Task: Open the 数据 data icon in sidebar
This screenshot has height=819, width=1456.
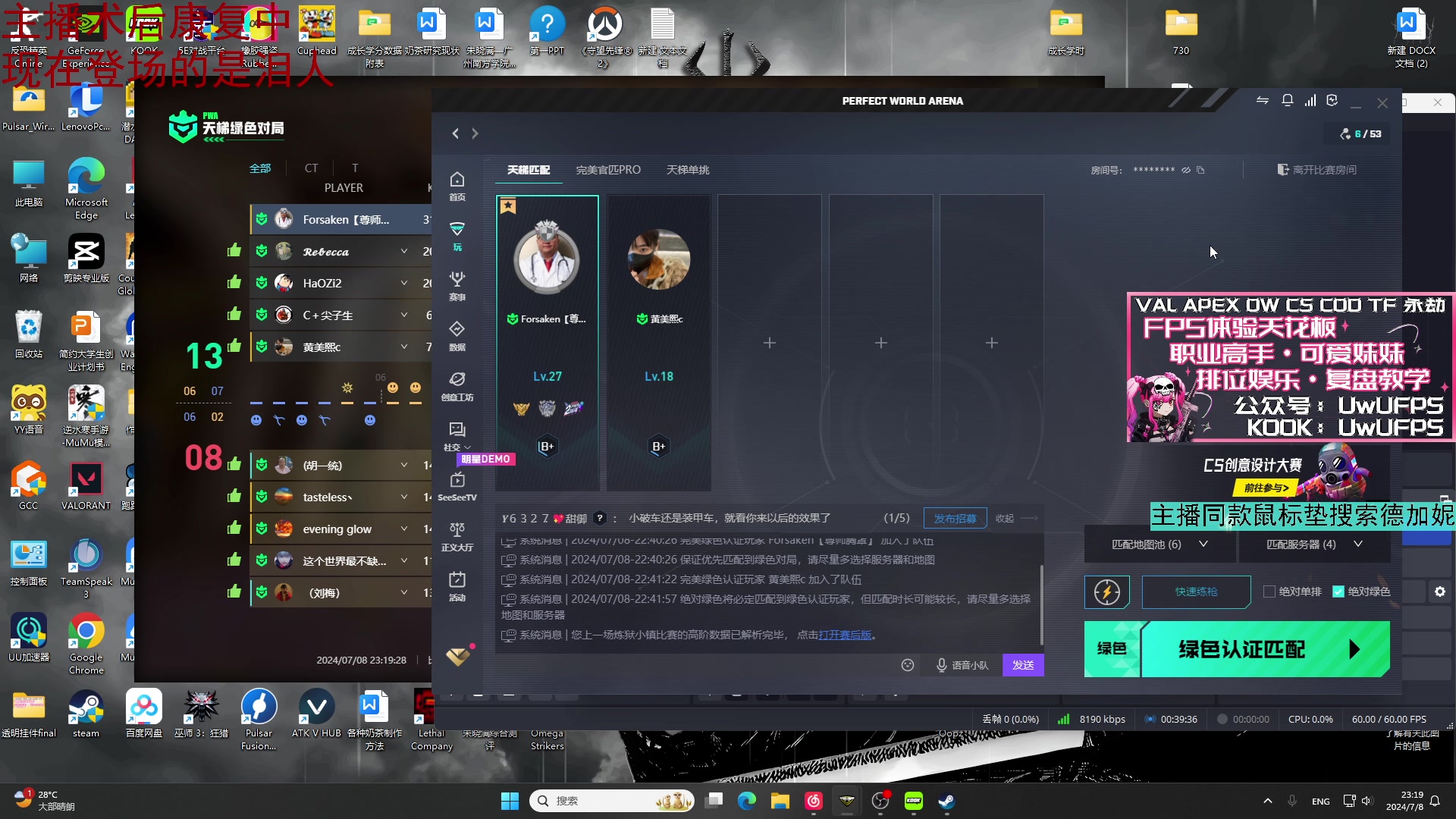Action: [457, 336]
